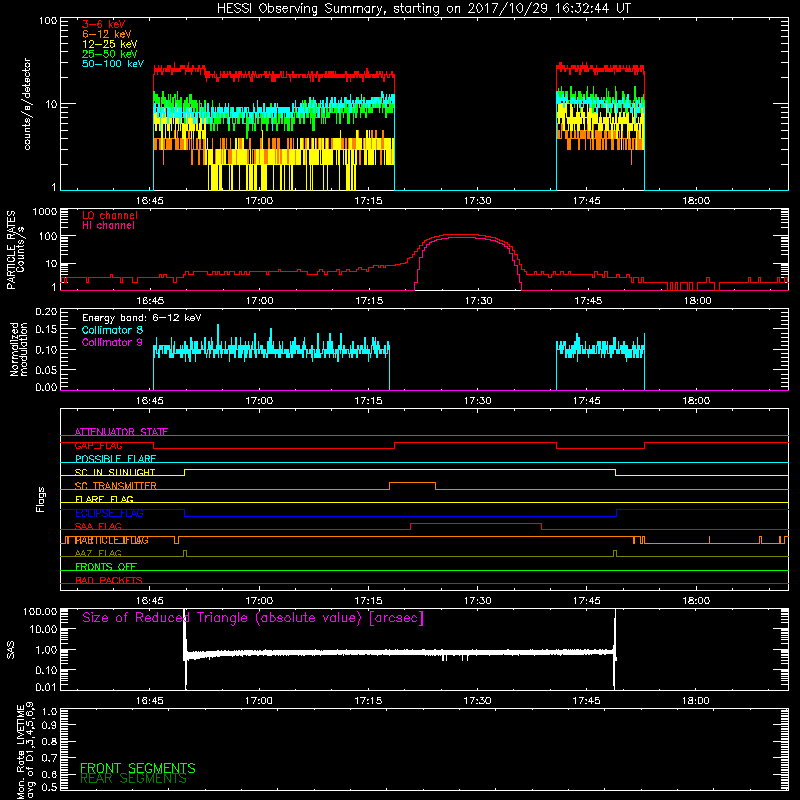Select the Collimator 8 legend label

point(112,330)
